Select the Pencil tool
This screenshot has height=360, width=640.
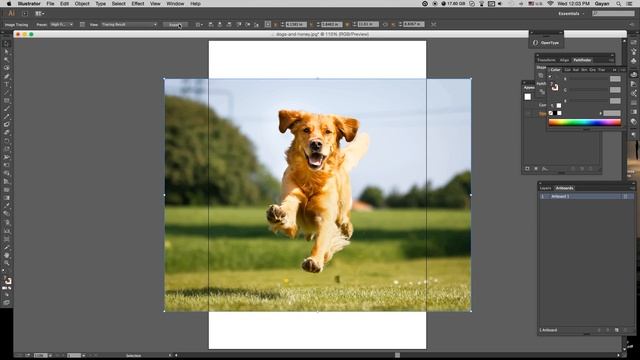(7, 117)
